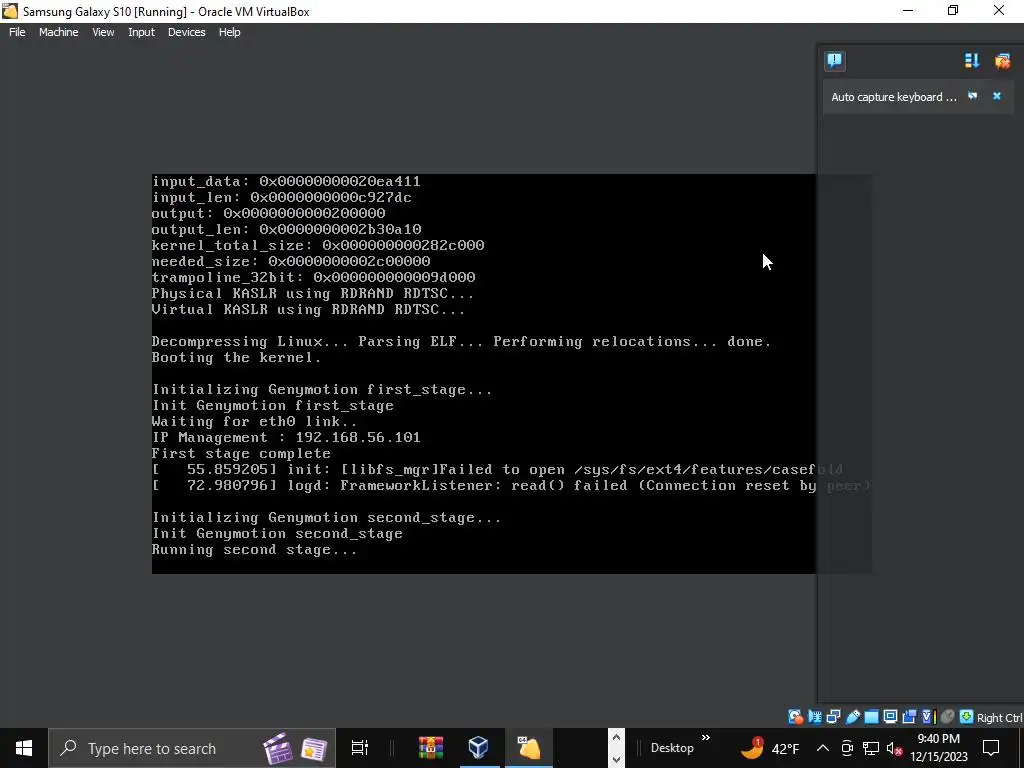Click the network adapters status icon

tap(833, 717)
